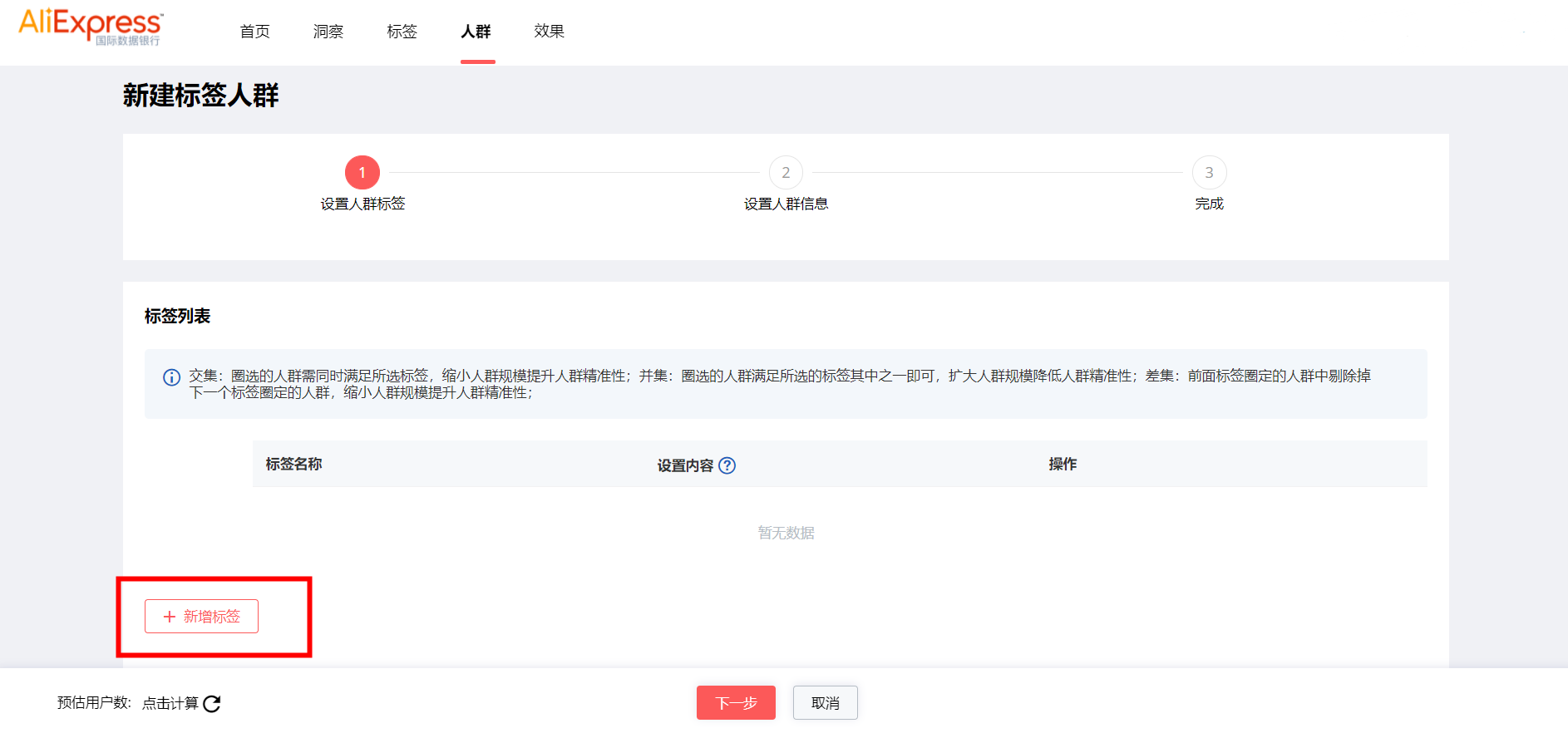Open the 效果 tab

(550, 32)
